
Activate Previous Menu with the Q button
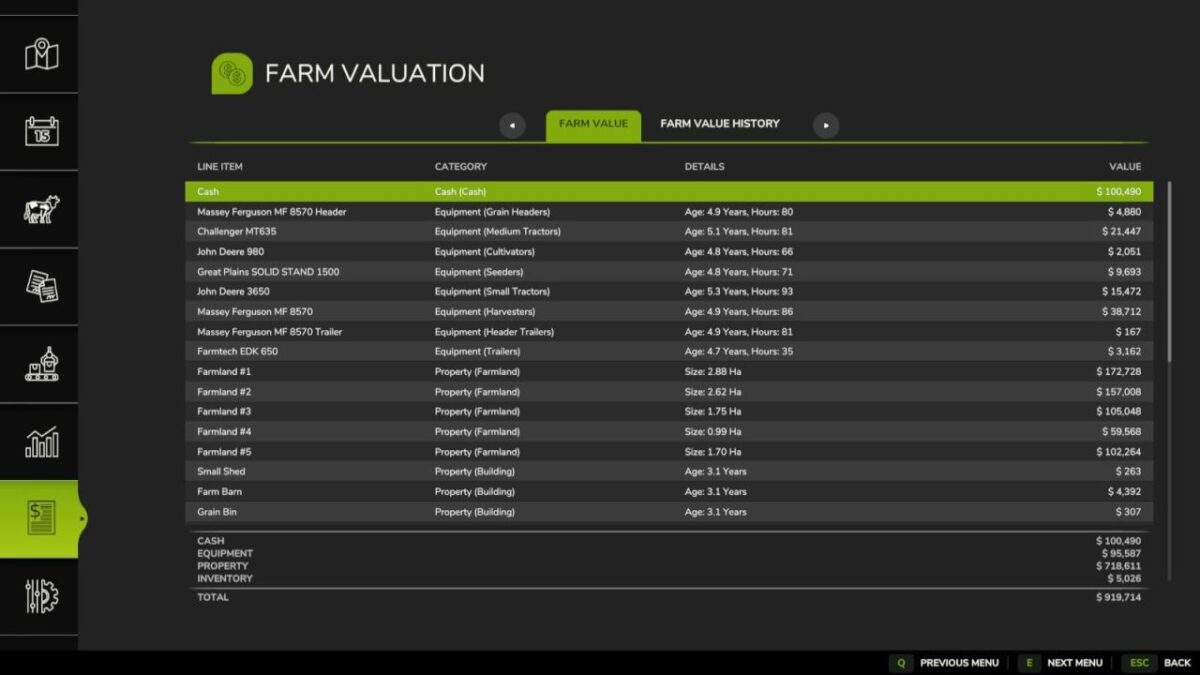[902, 663]
